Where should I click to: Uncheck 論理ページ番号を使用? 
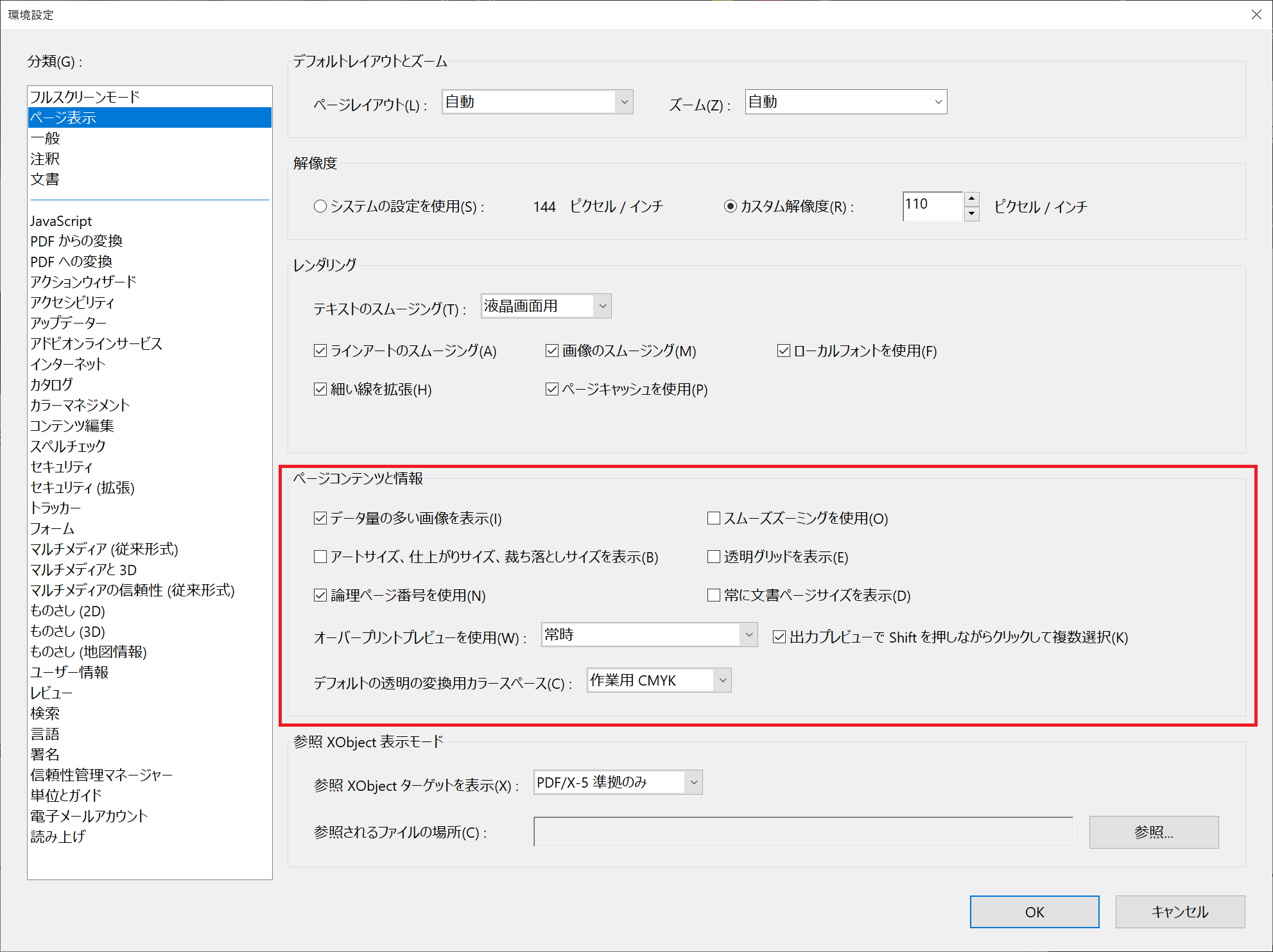pos(320,595)
